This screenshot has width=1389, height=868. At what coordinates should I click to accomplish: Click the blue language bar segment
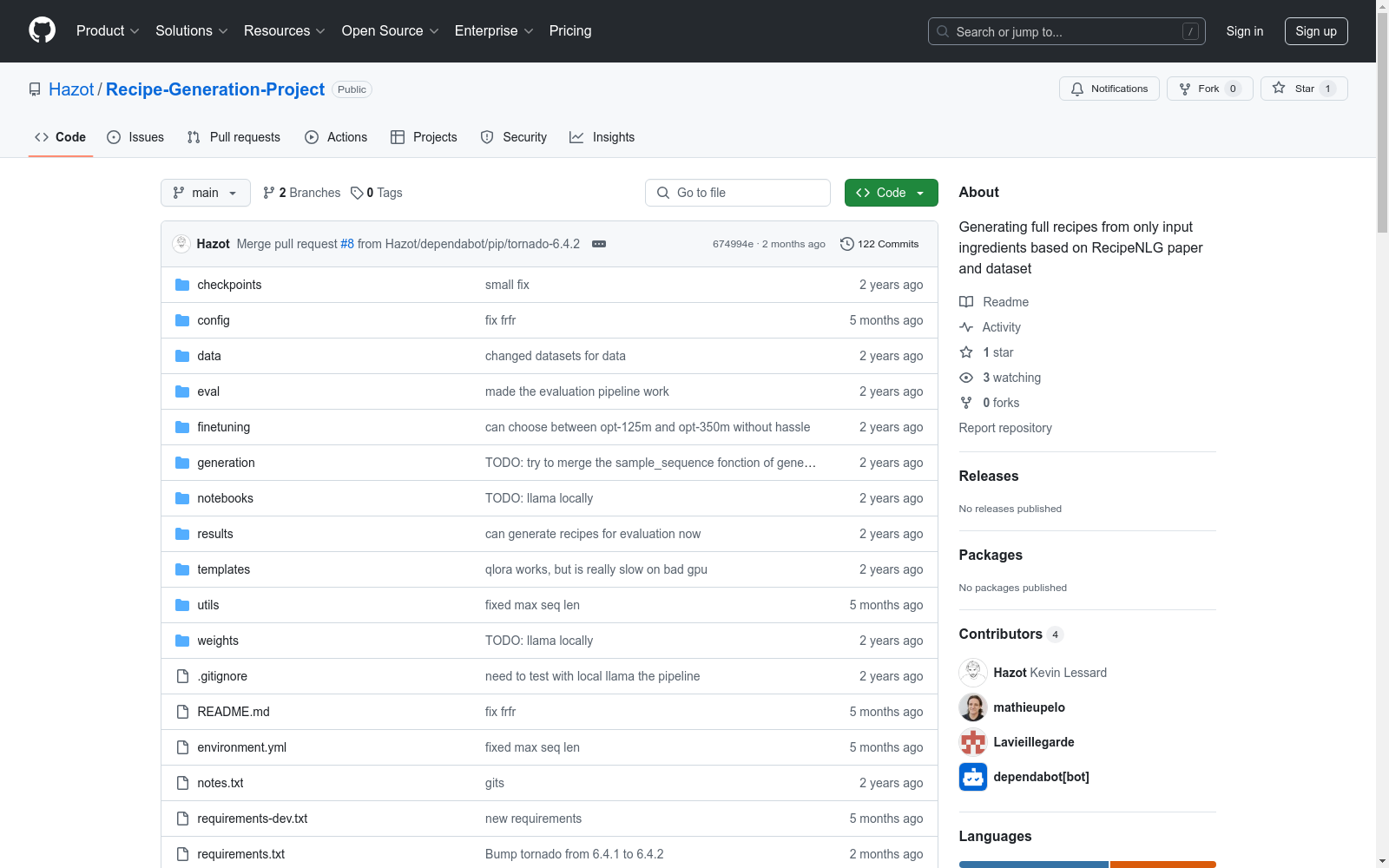(x=1034, y=865)
